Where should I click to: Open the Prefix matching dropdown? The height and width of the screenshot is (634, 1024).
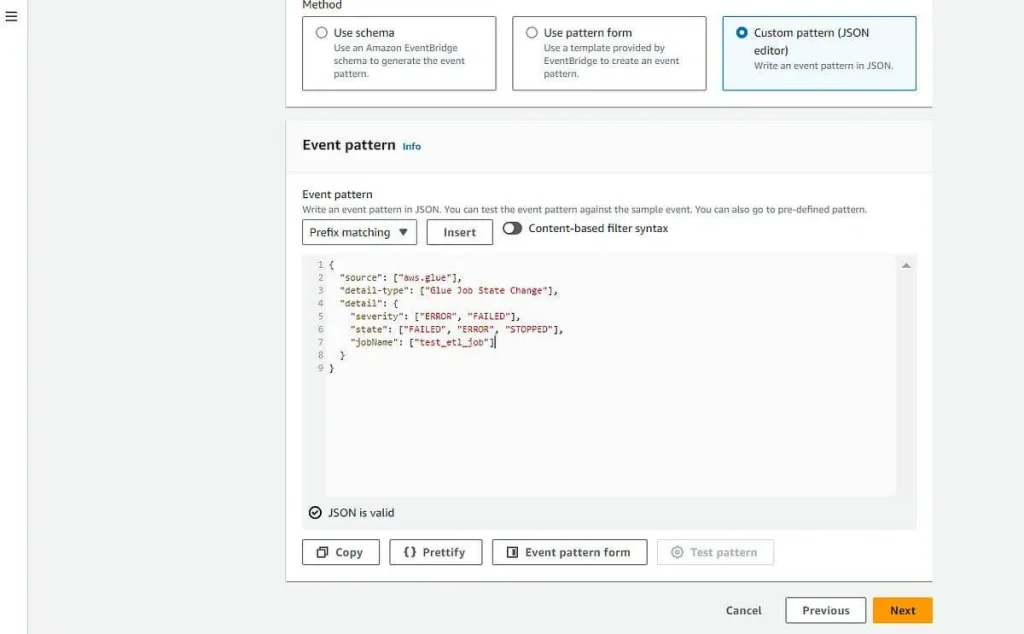359,232
